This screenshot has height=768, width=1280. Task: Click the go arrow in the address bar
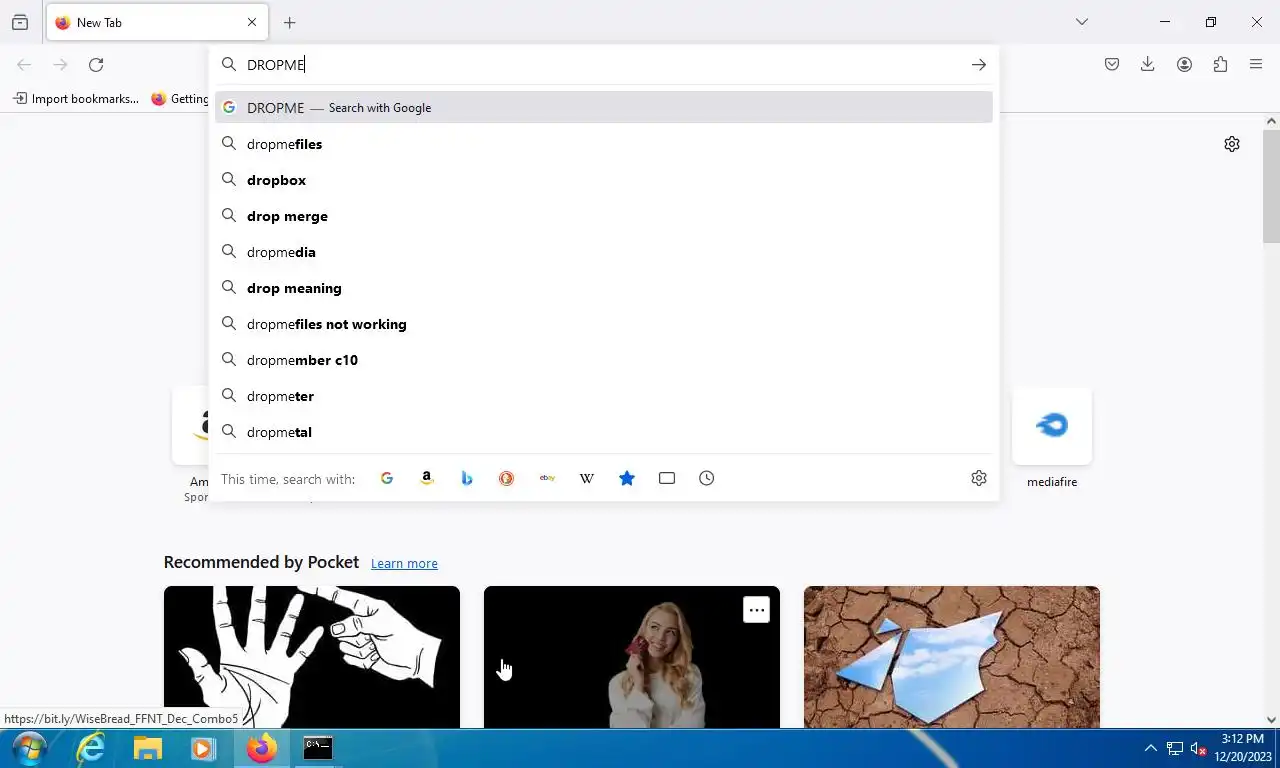(979, 65)
